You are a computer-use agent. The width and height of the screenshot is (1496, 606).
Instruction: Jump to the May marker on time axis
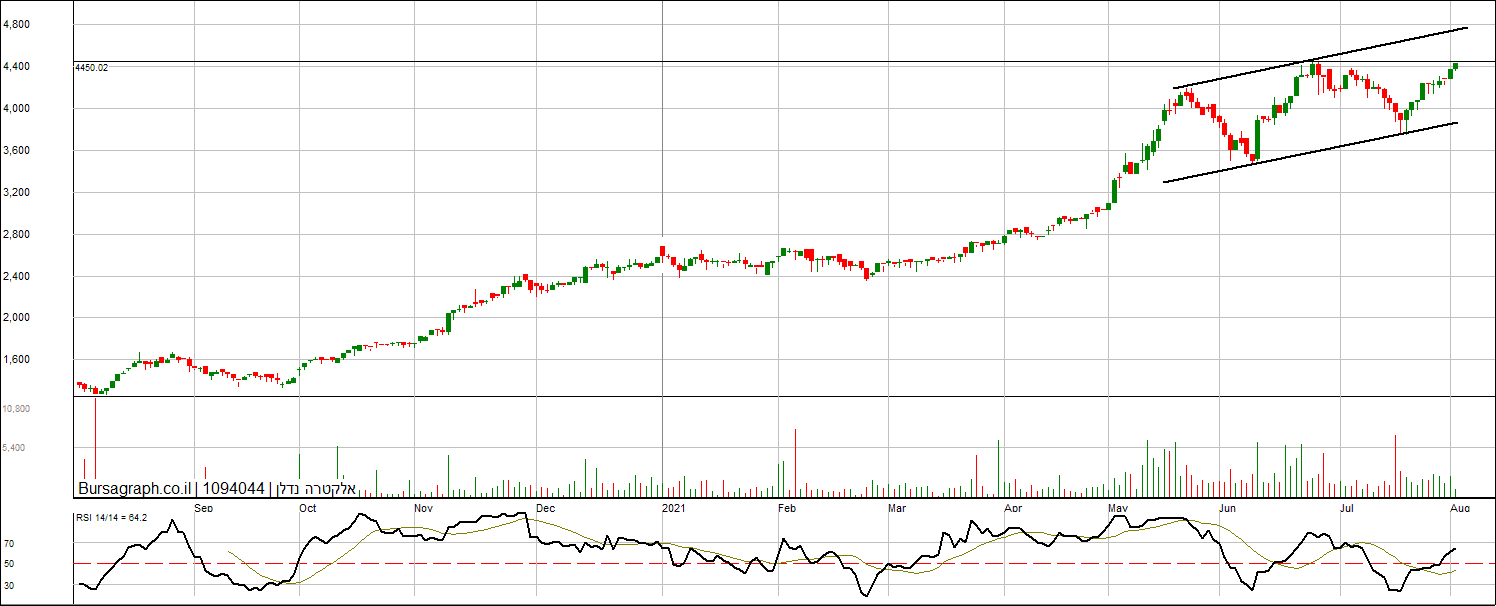tap(1118, 508)
